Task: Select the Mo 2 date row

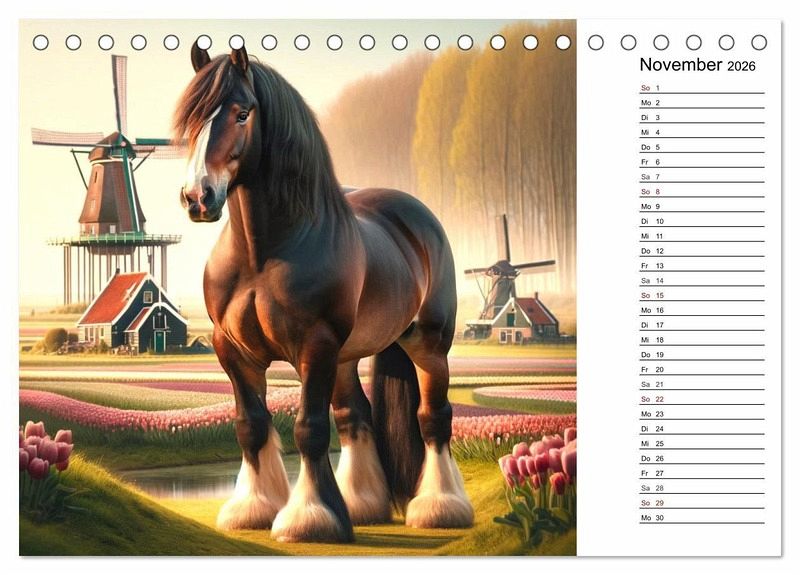Action: pos(702,103)
